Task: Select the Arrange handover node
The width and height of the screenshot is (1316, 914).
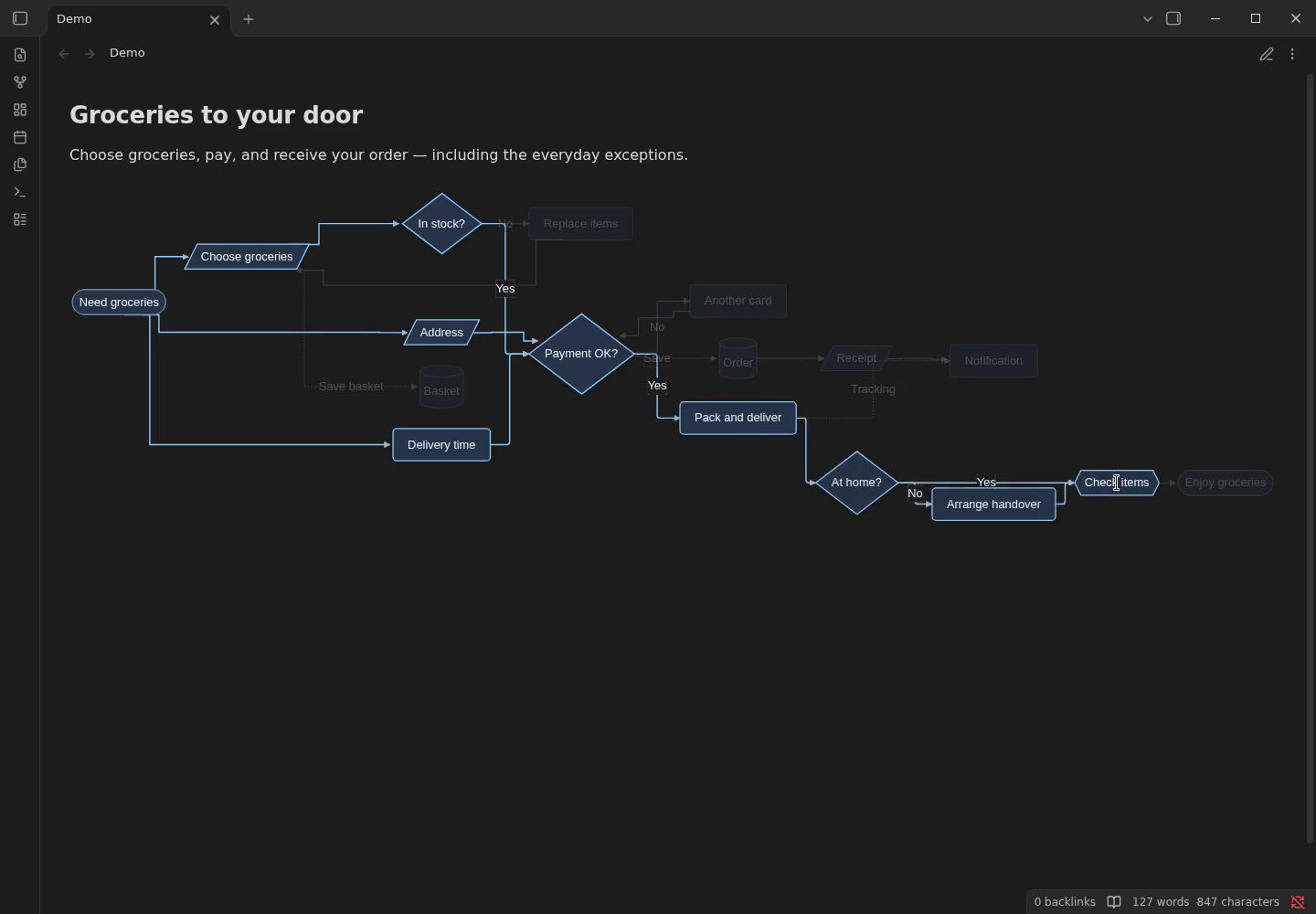Action: click(x=993, y=505)
